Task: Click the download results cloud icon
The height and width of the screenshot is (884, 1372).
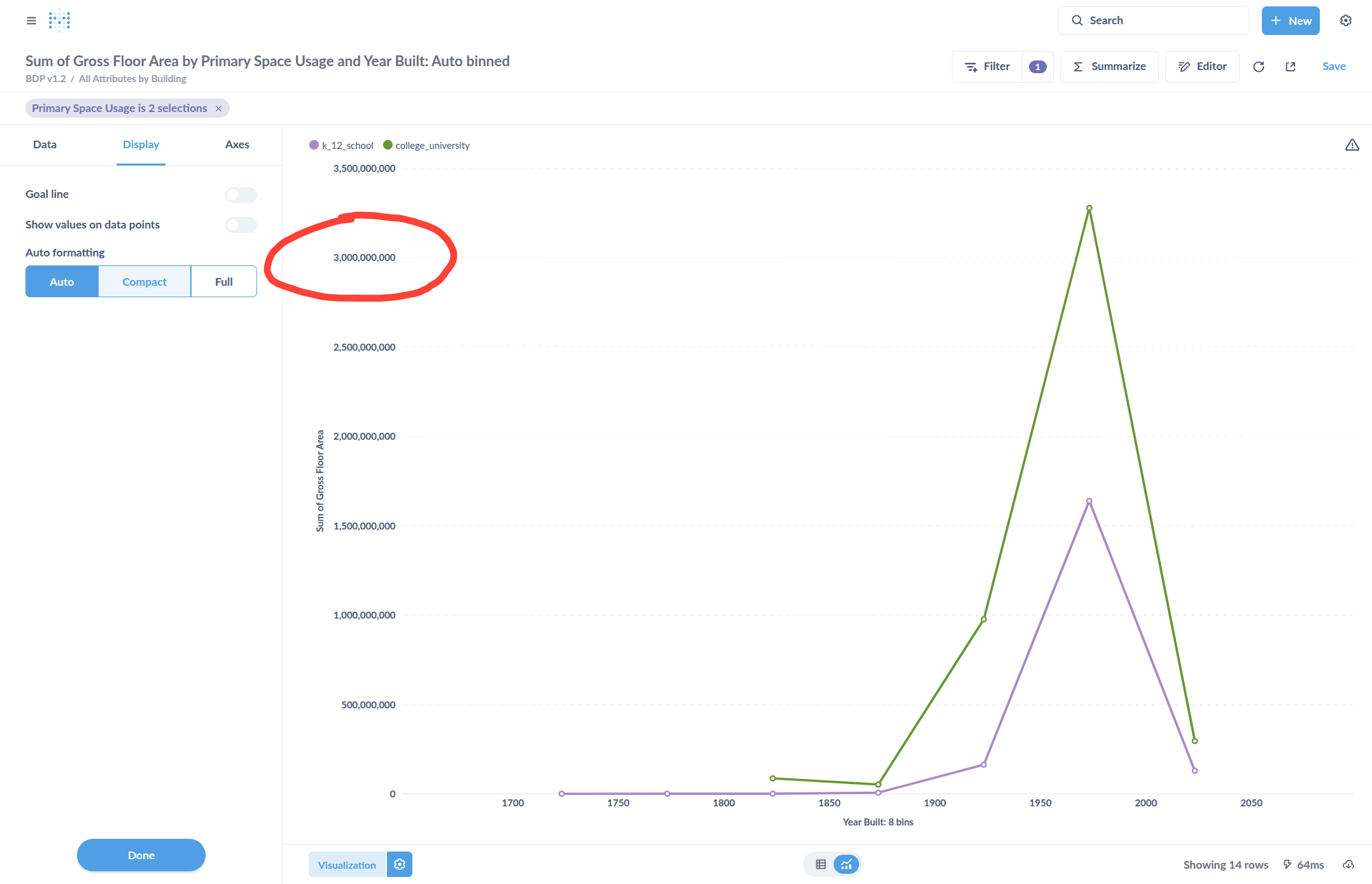Action: [x=1348, y=864]
